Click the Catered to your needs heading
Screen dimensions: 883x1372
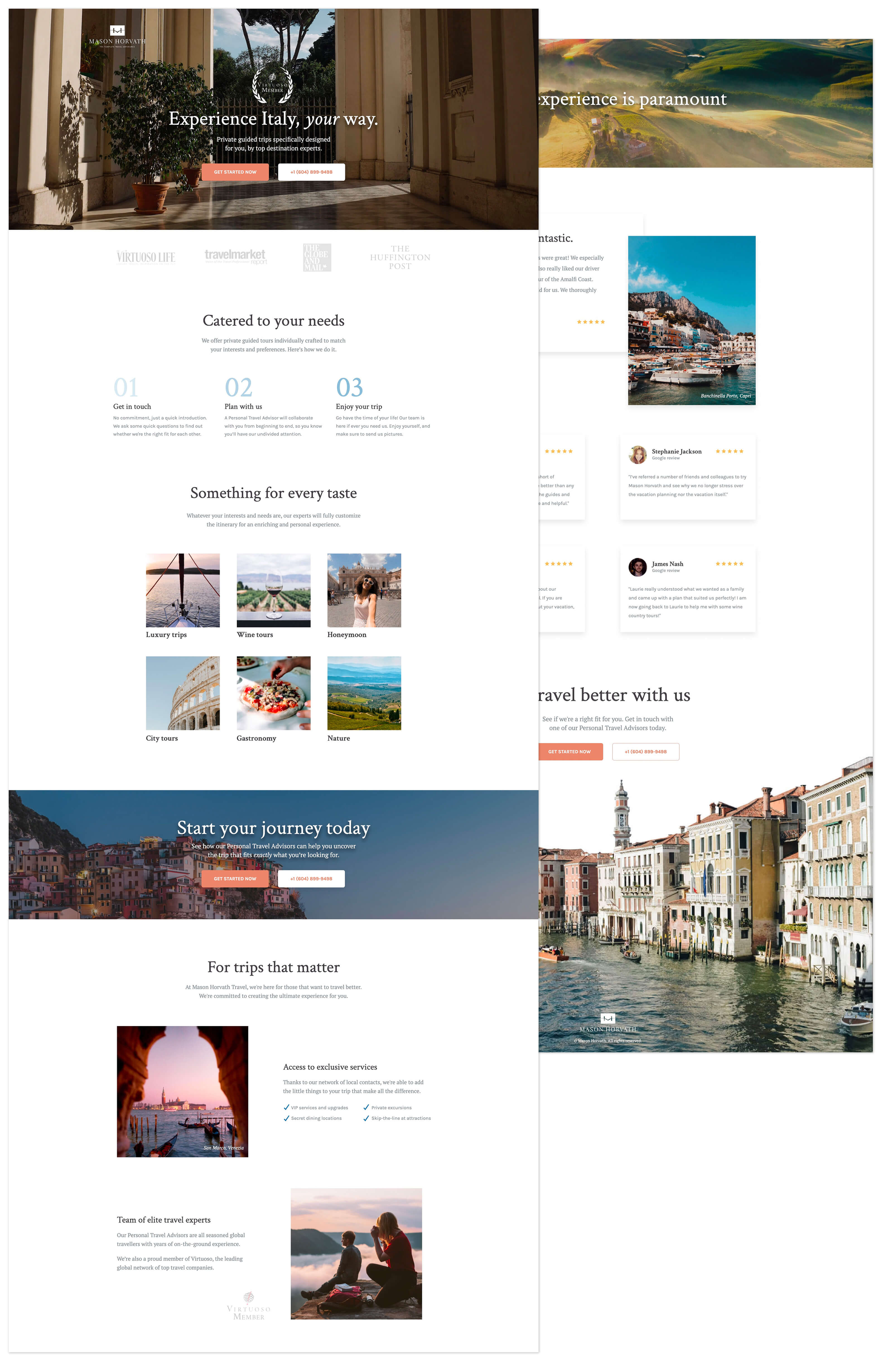(x=274, y=321)
